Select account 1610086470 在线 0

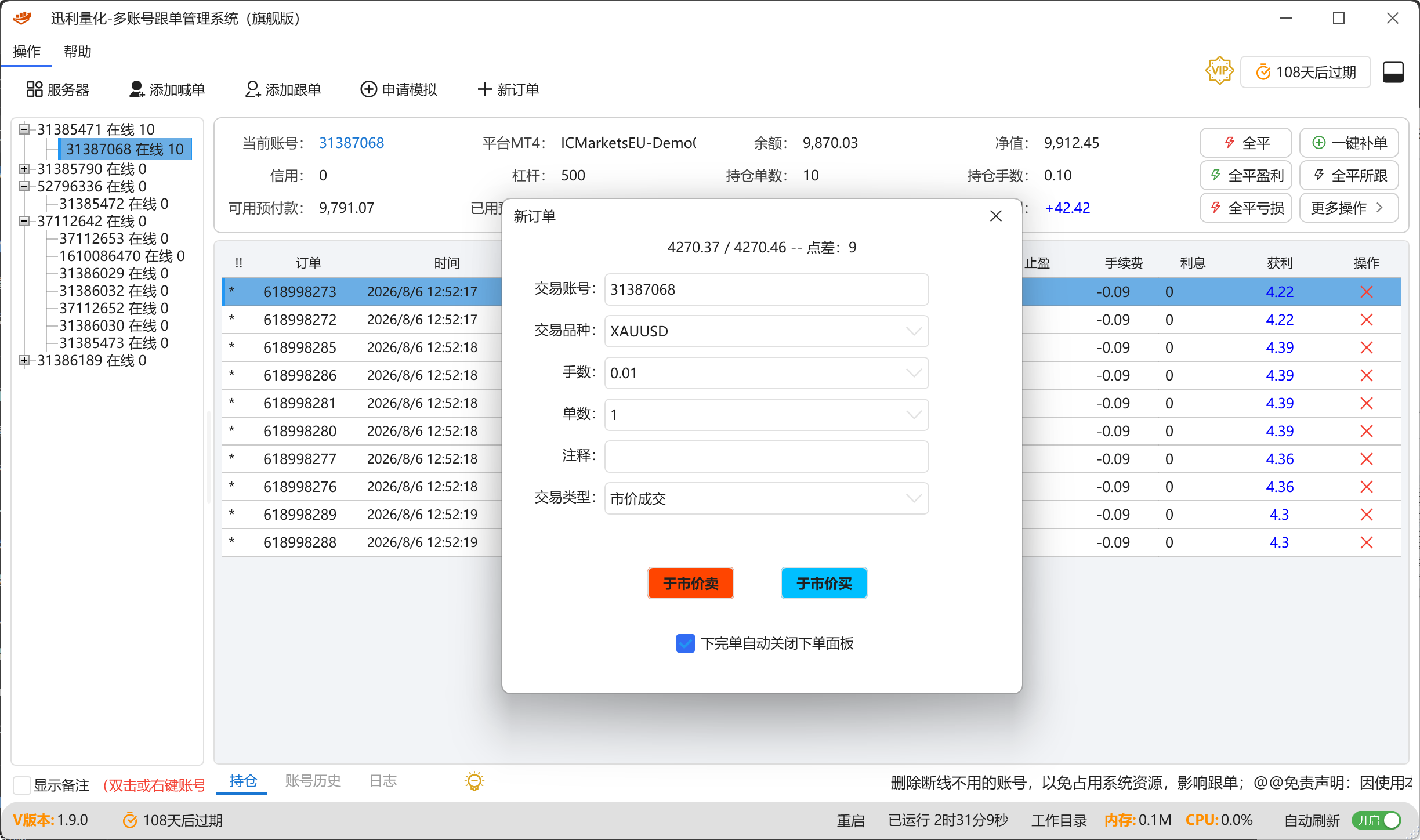tap(122, 256)
